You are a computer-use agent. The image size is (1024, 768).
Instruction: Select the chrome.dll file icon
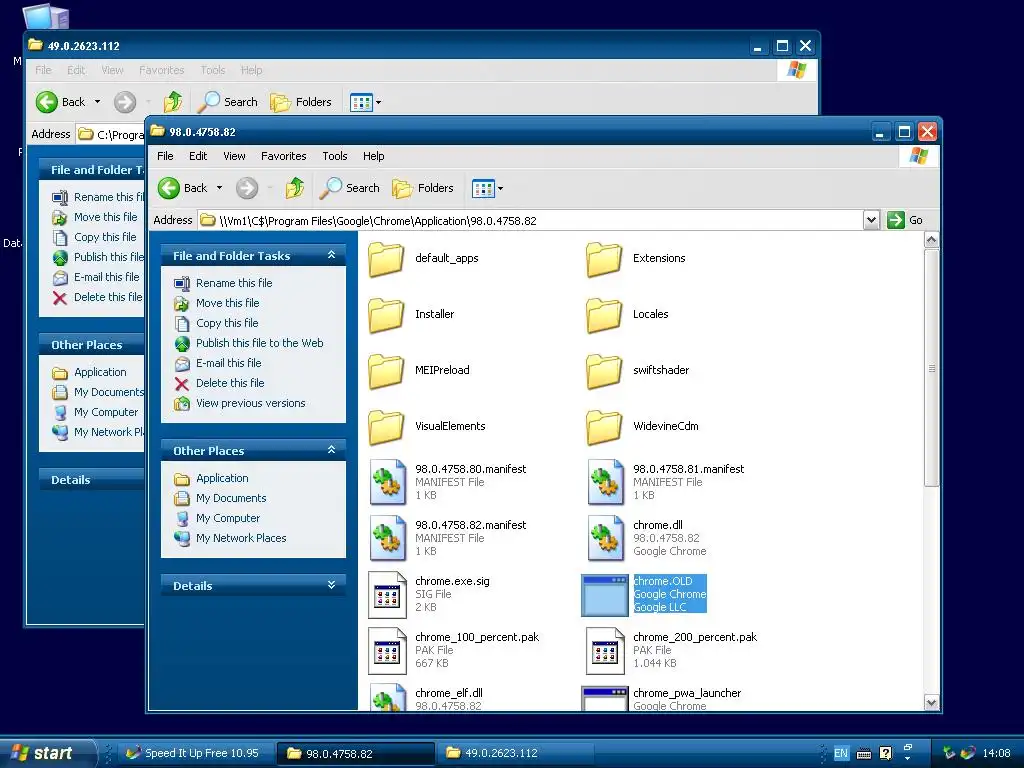tap(605, 538)
